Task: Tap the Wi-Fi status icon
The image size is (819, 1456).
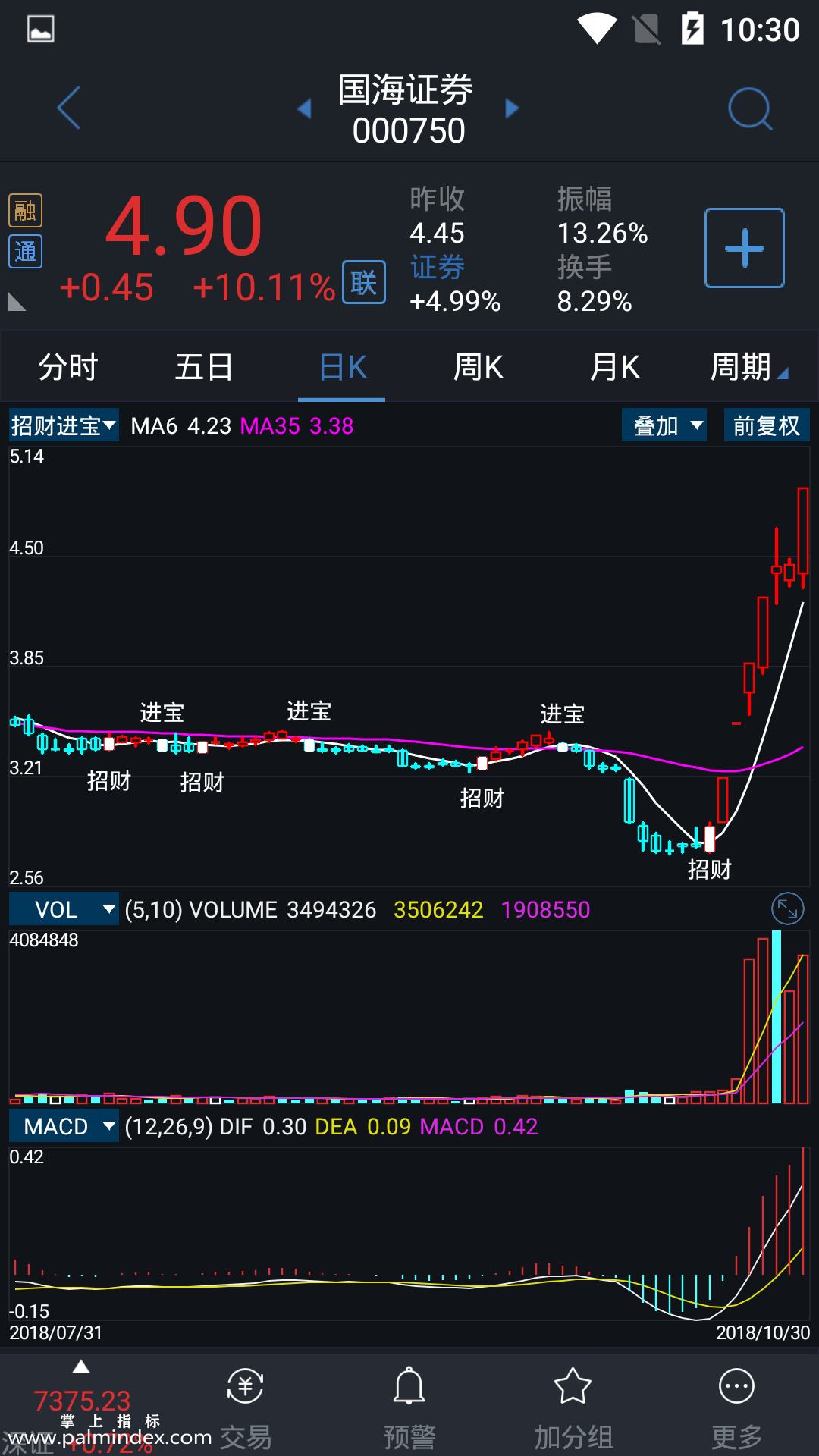Action: pyautogui.click(x=598, y=29)
